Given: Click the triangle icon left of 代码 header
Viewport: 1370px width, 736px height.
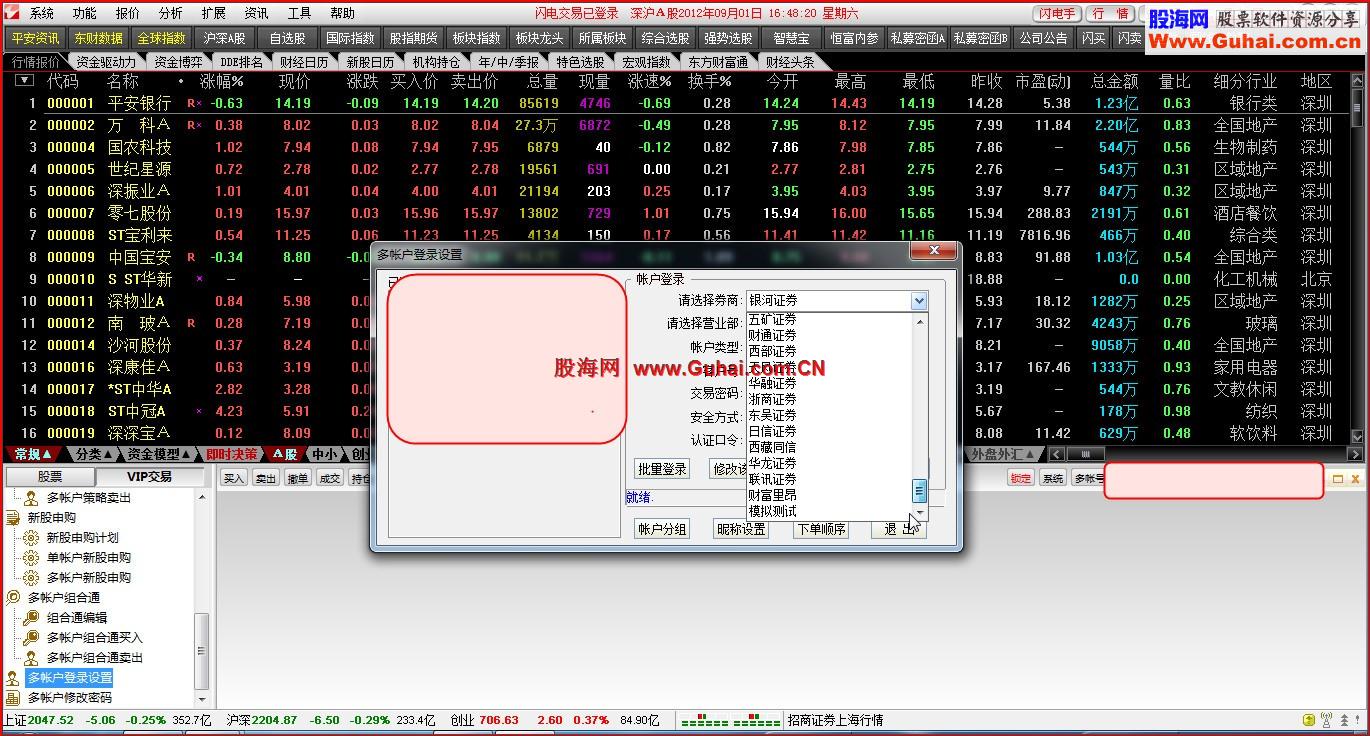Looking at the screenshot, I should coord(23,81).
